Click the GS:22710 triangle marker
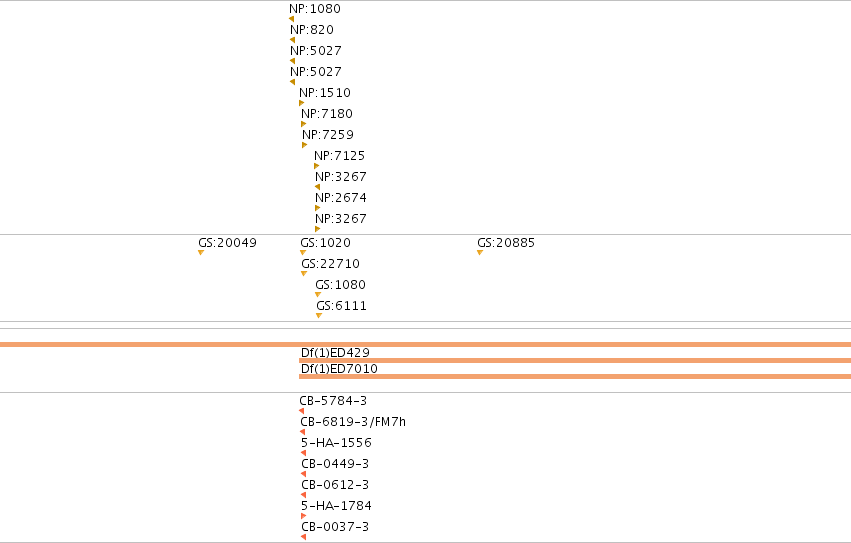 304,274
